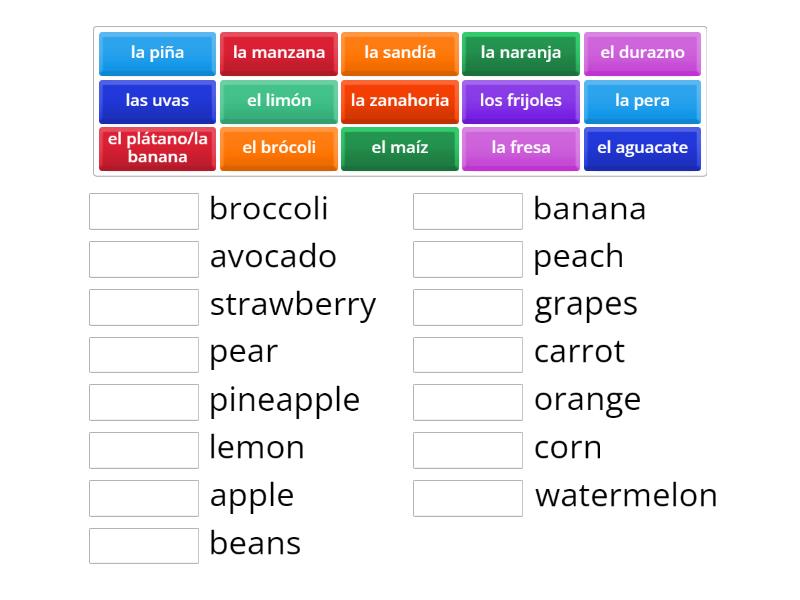Pick the "la zanahoria" tile

click(x=399, y=101)
